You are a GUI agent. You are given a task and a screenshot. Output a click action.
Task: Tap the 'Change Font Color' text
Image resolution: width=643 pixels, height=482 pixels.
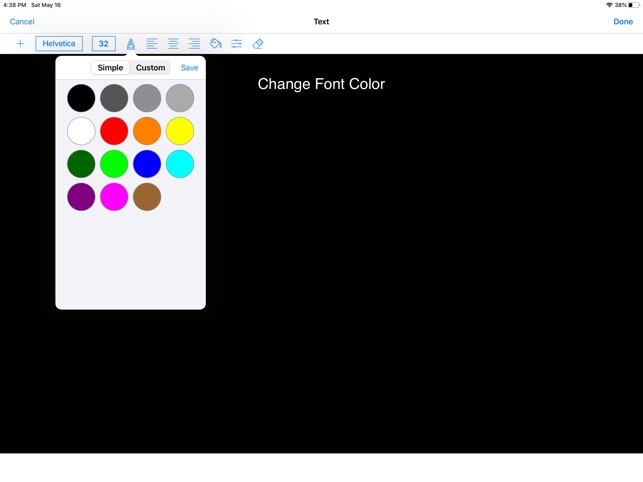pos(321,84)
